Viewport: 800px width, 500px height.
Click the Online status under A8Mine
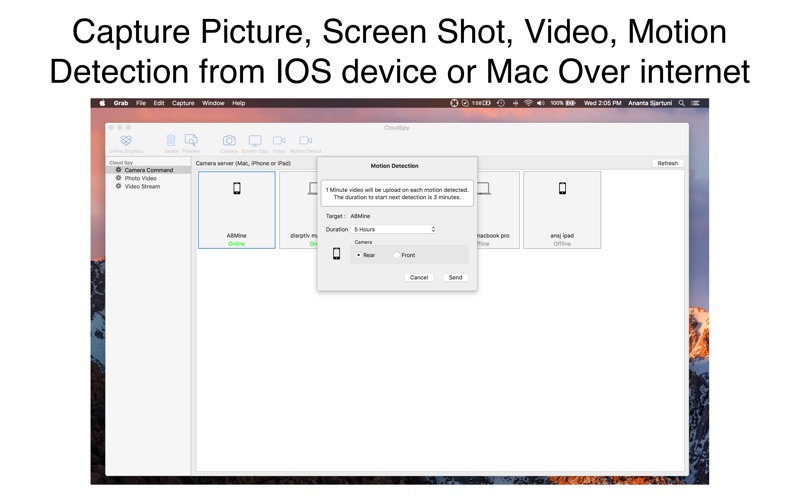pos(237,244)
